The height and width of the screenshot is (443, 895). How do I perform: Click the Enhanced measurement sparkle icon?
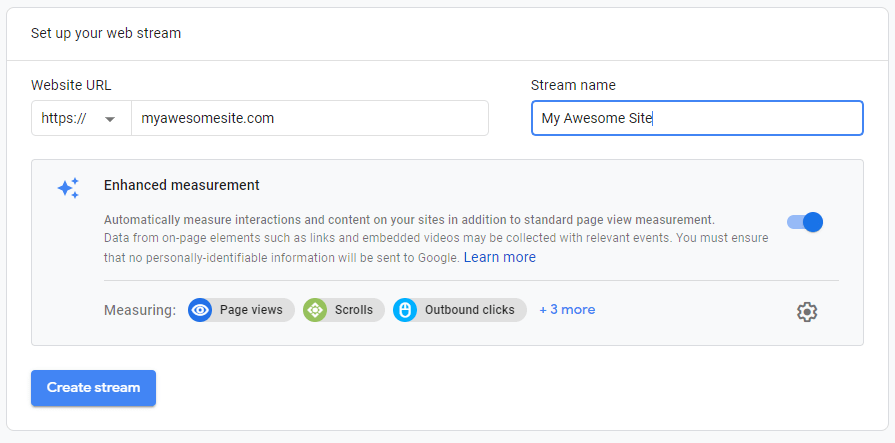click(68, 188)
